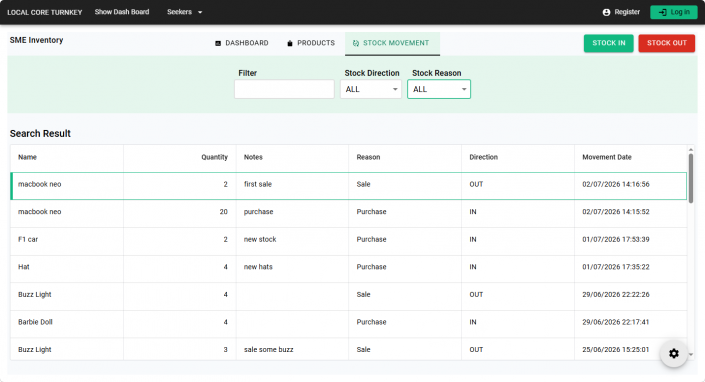Click the STOCK IN button
This screenshot has width=705, height=382.
608,43
